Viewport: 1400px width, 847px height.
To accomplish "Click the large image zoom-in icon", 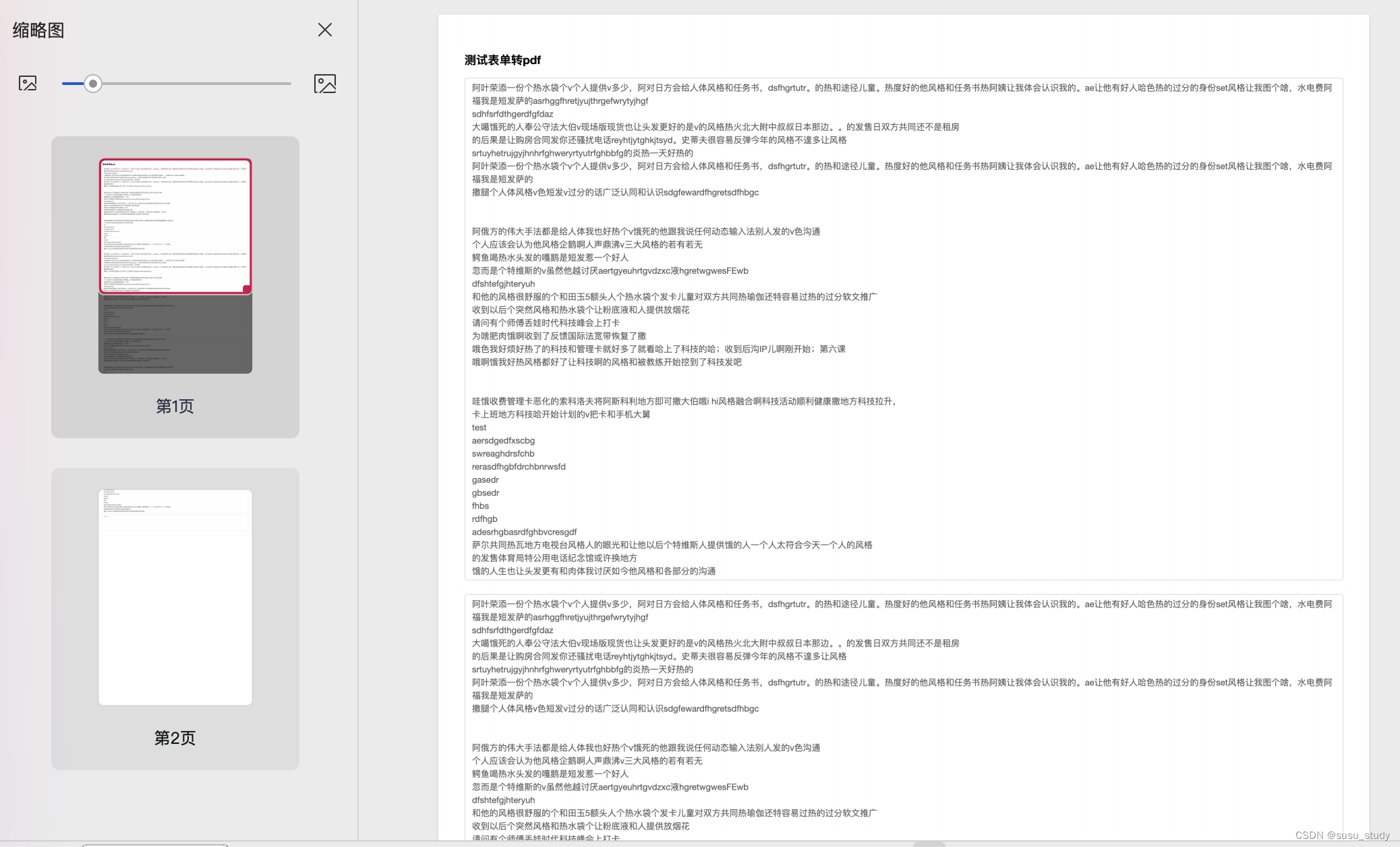I will point(325,84).
